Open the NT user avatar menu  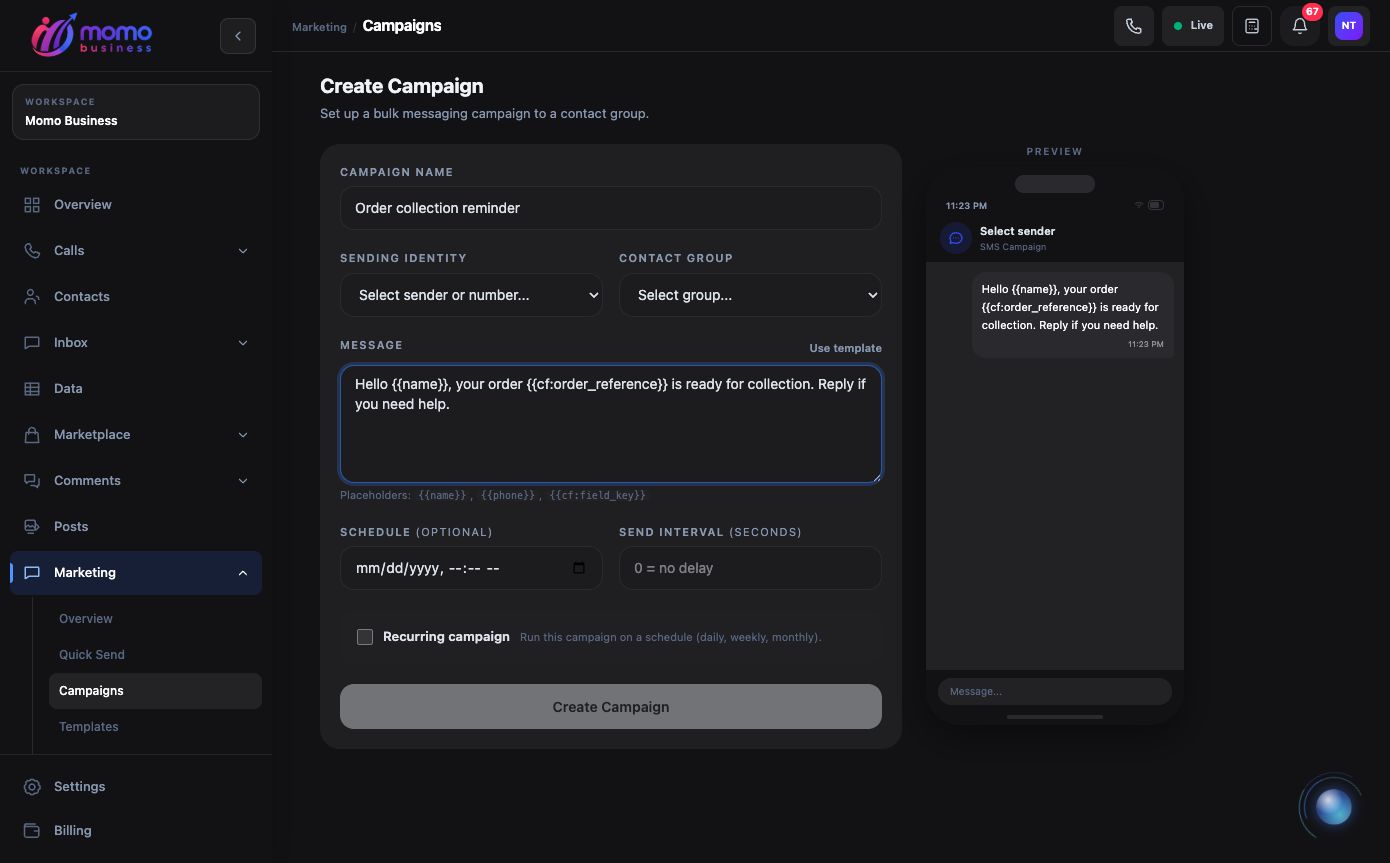(1349, 26)
